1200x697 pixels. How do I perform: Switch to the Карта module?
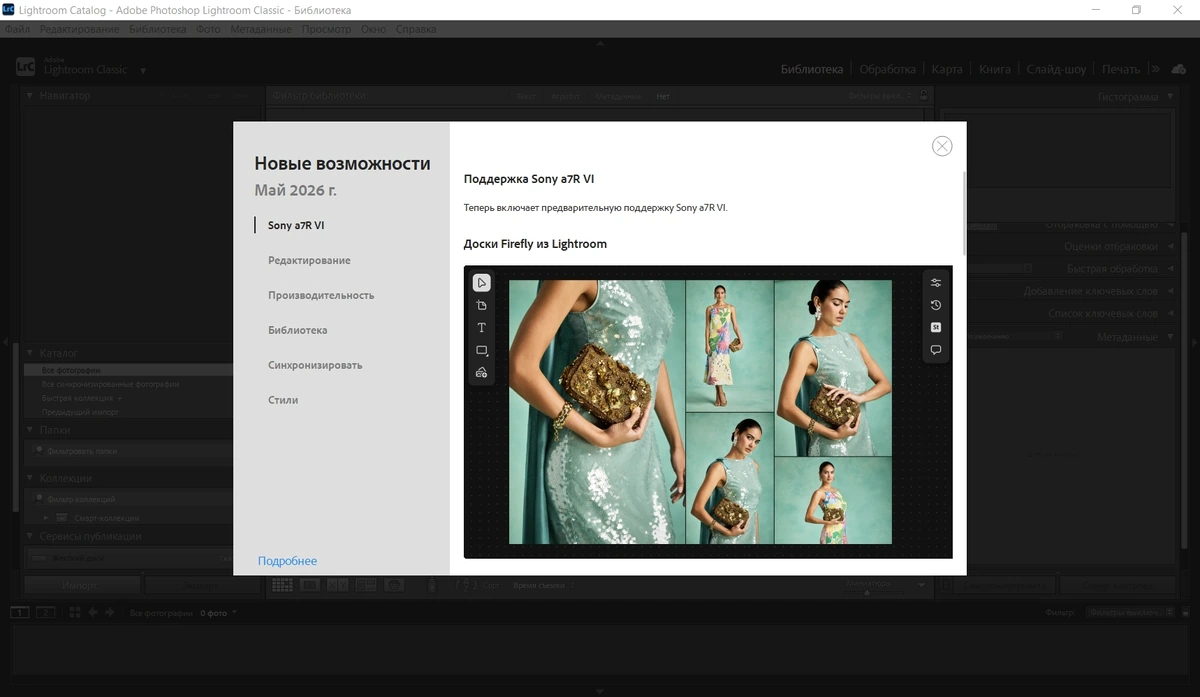pyautogui.click(x=946, y=69)
